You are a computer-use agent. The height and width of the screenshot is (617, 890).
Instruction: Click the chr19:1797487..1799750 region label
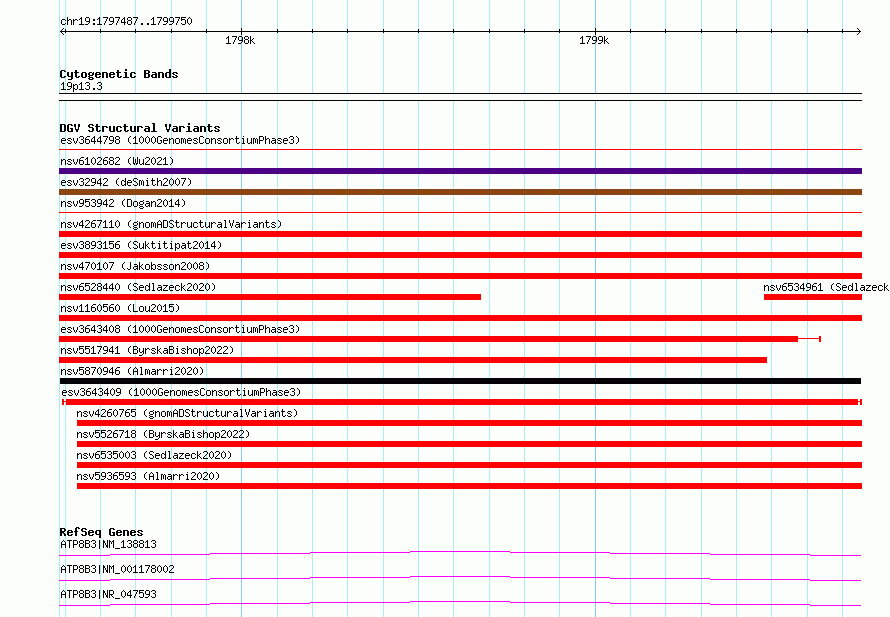(126, 21)
